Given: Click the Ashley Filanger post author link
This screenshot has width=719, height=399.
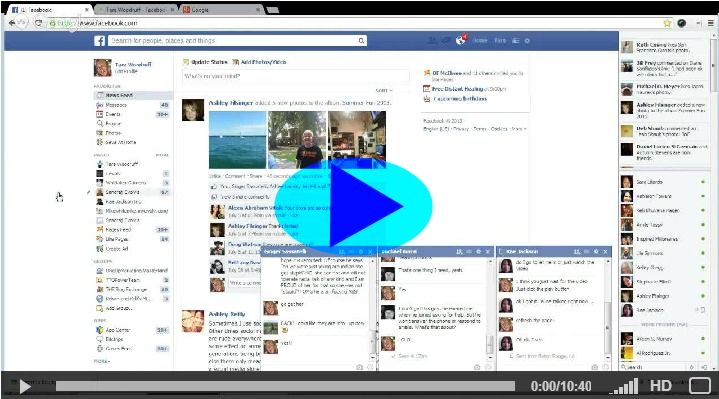Looking at the screenshot, I should tap(231, 103).
